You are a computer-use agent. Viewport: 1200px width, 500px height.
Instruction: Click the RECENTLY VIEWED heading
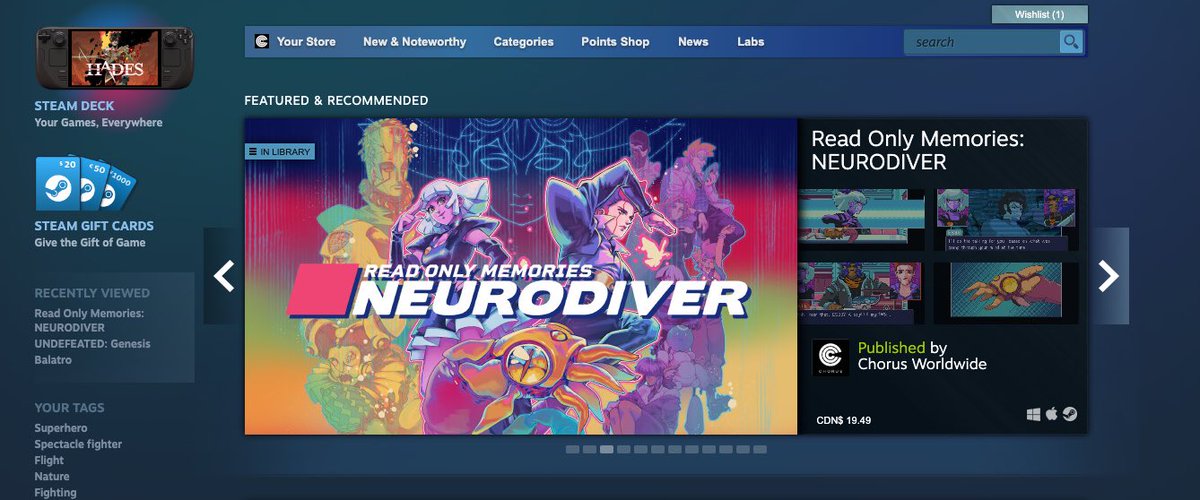92,293
